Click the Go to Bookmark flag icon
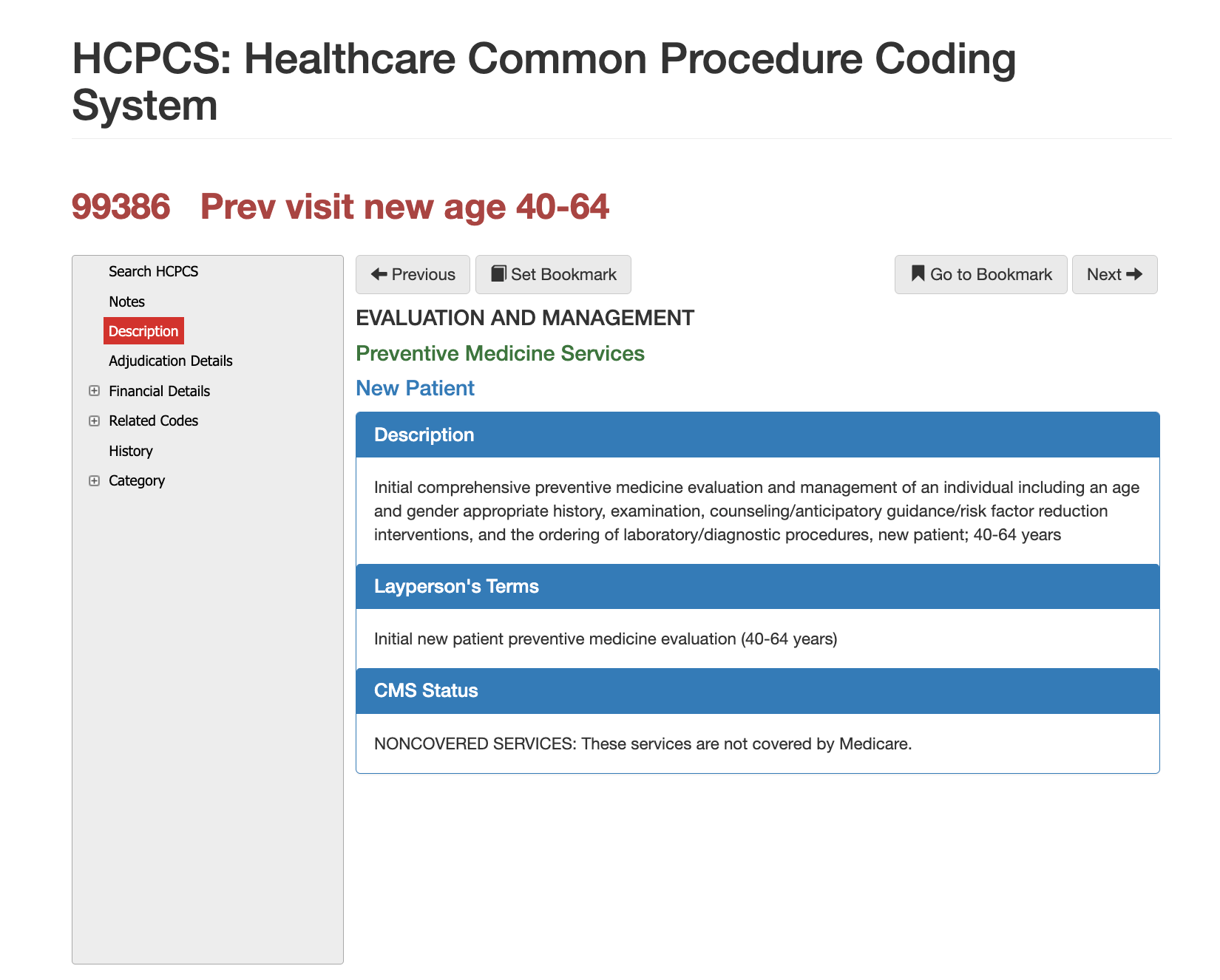Viewport: 1220px width, 980px height. pyautogui.click(x=918, y=274)
